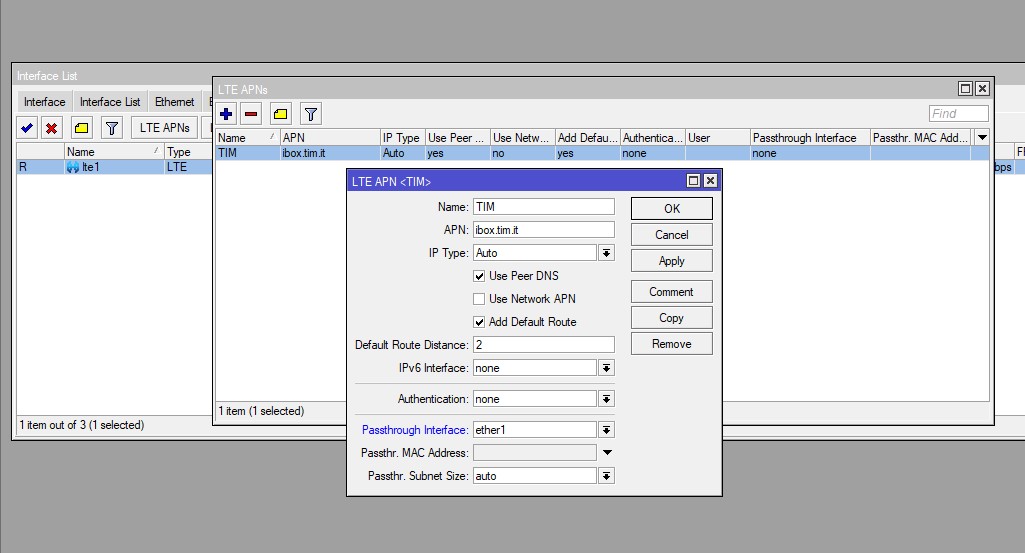Click the Apply button
The width and height of the screenshot is (1025, 553).
pos(671,261)
